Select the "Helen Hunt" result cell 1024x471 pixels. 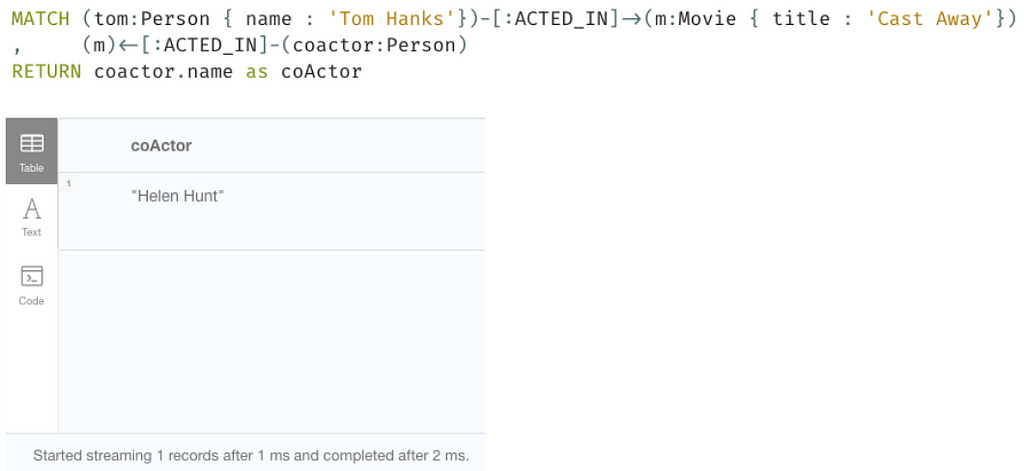pos(178,196)
